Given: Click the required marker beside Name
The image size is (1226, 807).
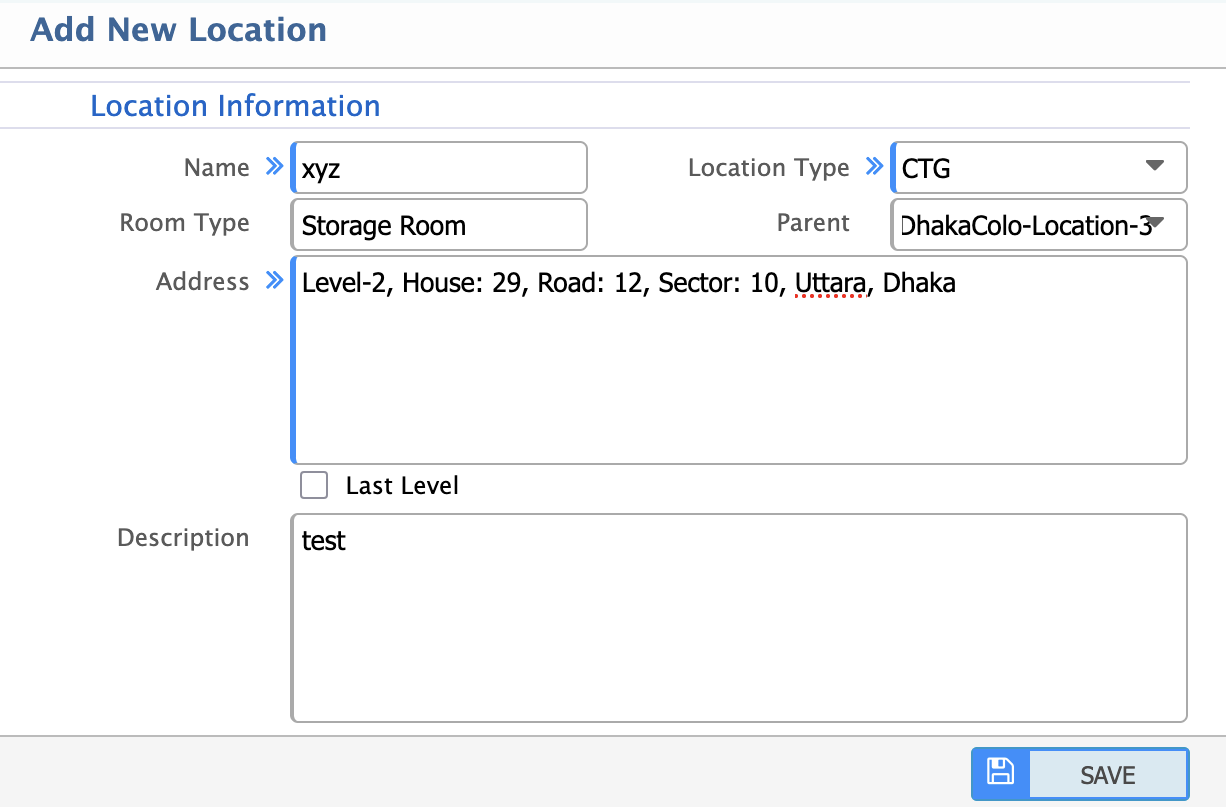Looking at the screenshot, I should coord(274,167).
